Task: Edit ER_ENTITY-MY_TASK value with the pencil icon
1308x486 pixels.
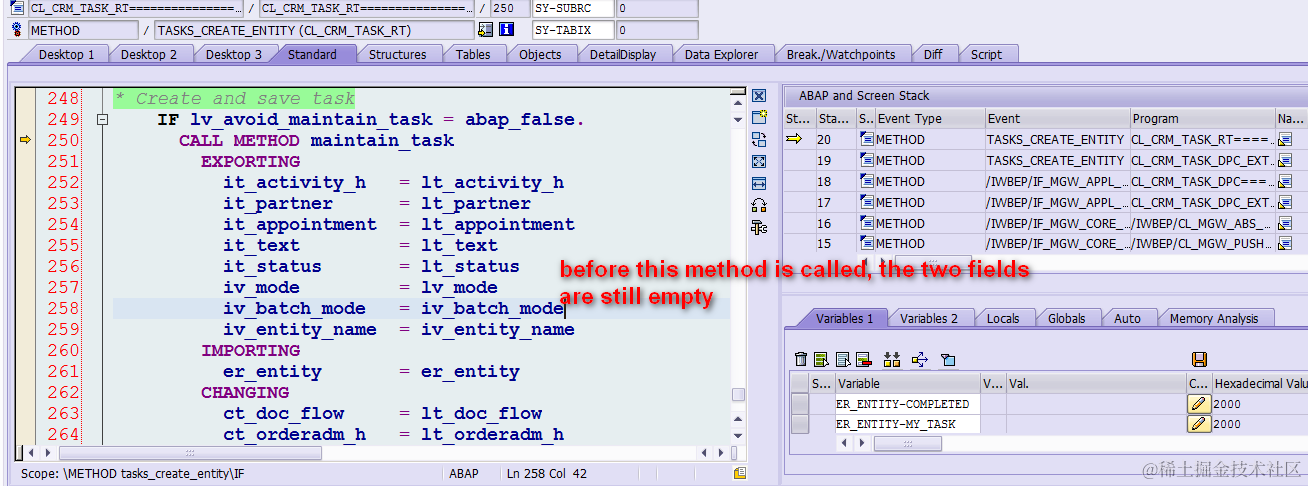Action: (1198, 424)
